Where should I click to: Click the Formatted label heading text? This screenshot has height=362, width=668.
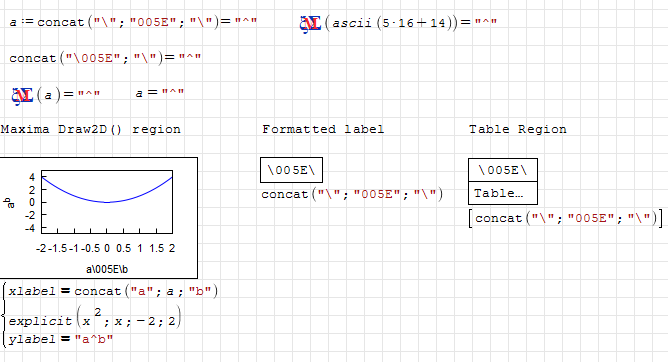coord(323,129)
